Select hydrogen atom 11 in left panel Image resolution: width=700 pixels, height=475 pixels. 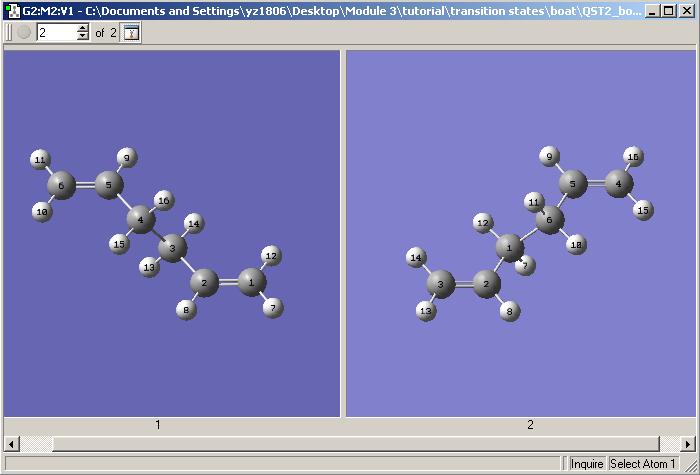click(40, 160)
